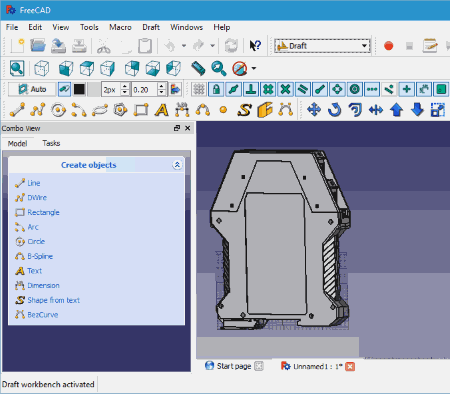Collapse the Create objects panel
The image size is (450, 394).
click(x=177, y=165)
